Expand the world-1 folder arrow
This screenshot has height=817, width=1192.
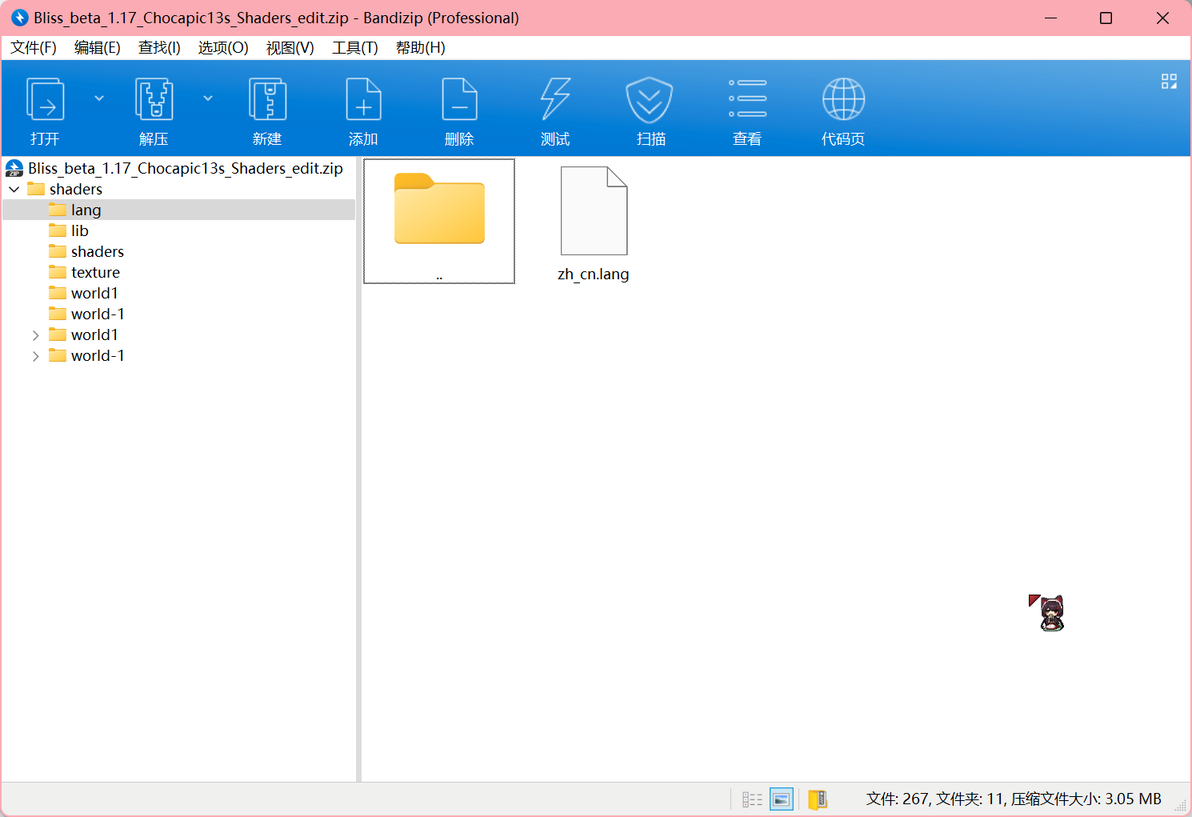coord(36,356)
